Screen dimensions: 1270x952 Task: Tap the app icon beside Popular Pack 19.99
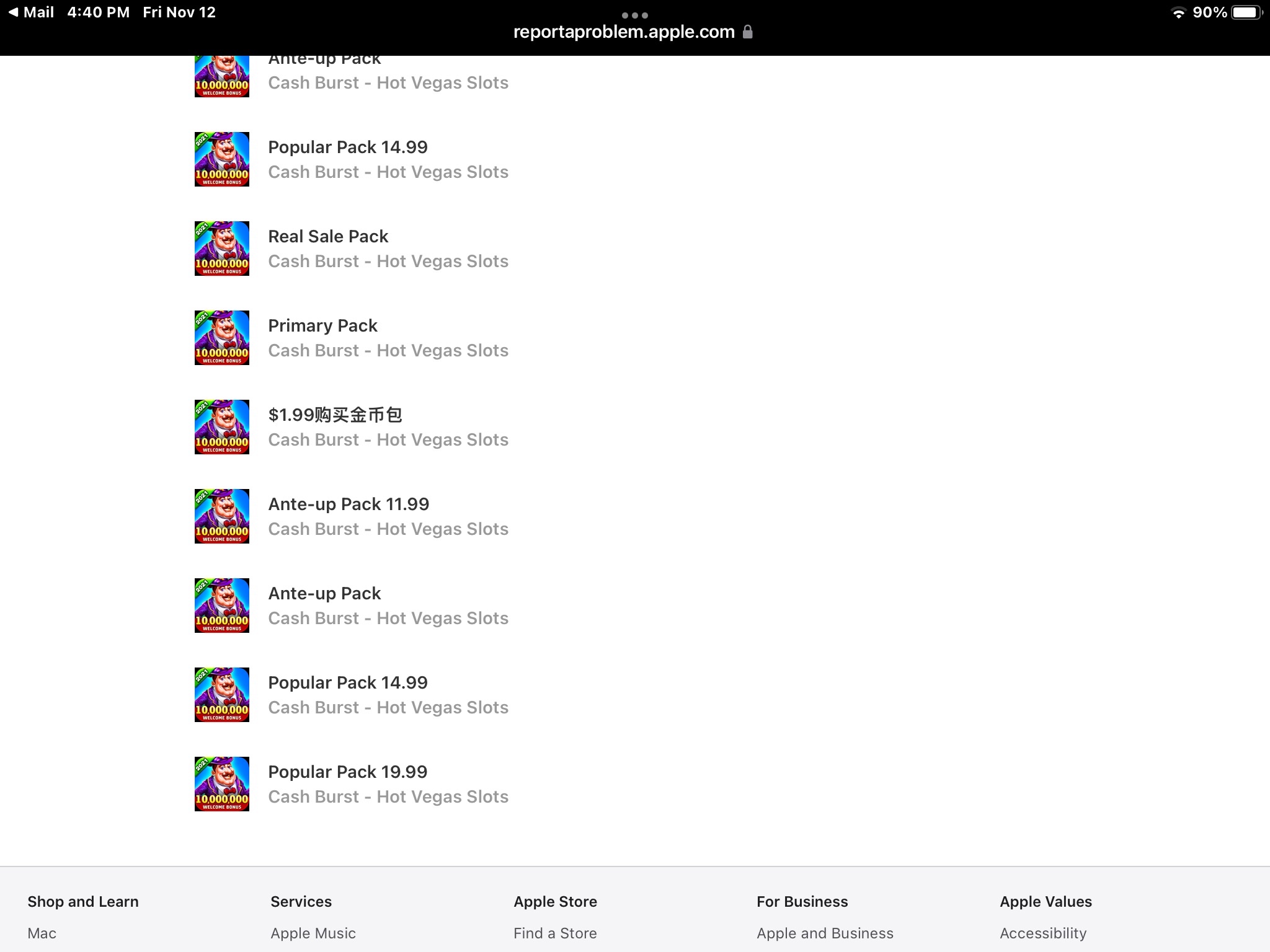point(222,784)
